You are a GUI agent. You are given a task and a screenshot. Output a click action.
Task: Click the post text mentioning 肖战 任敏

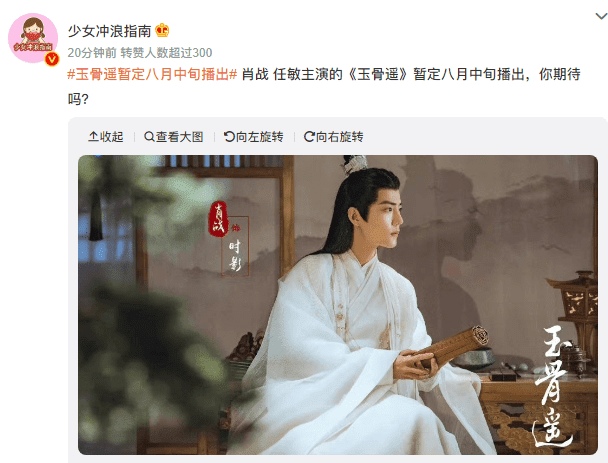324,86
